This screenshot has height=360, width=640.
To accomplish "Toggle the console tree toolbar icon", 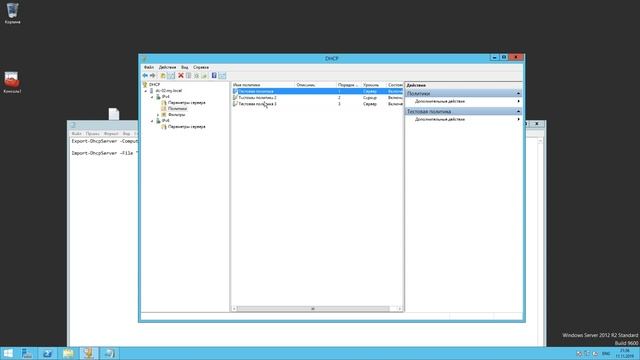I will click(171, 76).
